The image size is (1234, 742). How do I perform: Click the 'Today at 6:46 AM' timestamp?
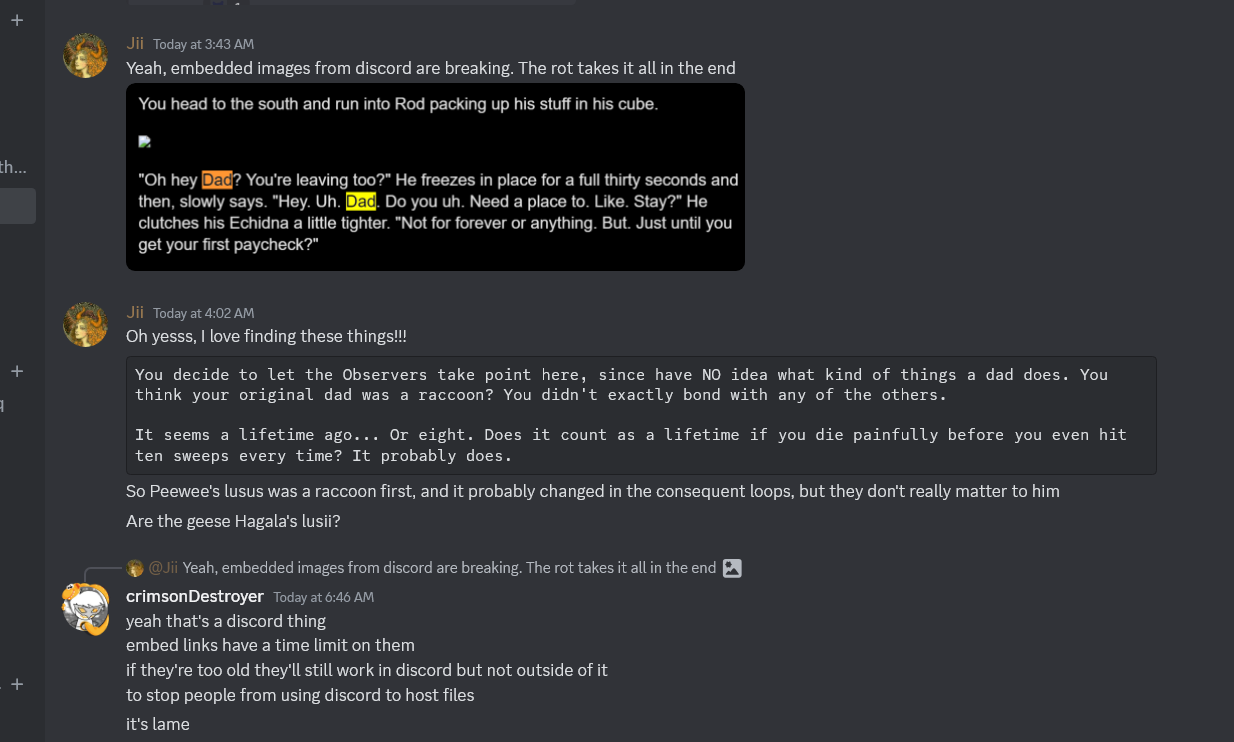click(323, 597)
